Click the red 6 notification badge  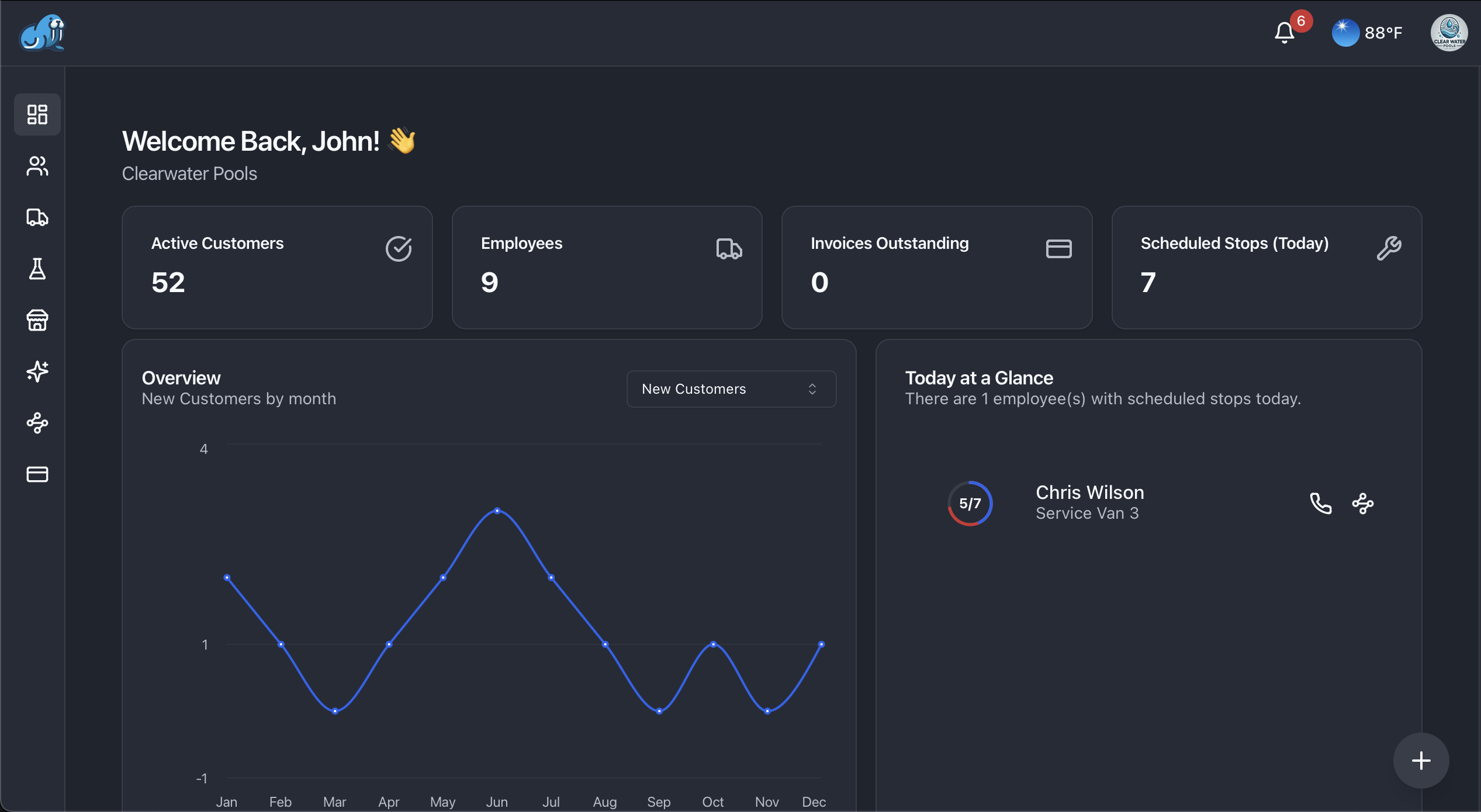pos(1301,21)
